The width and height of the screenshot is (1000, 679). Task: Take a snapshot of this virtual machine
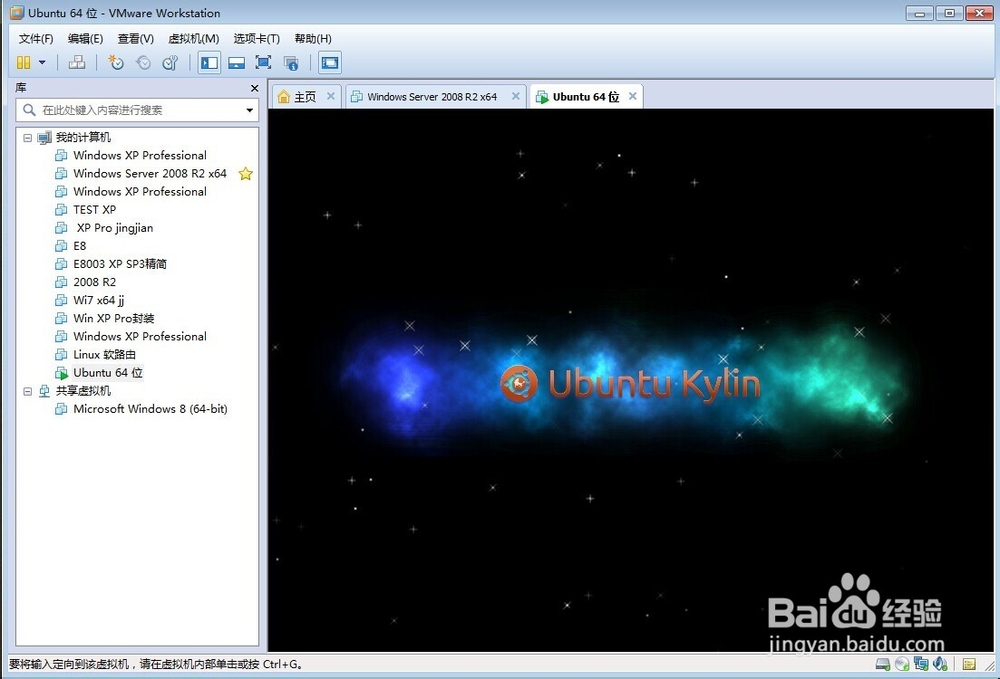115,62
